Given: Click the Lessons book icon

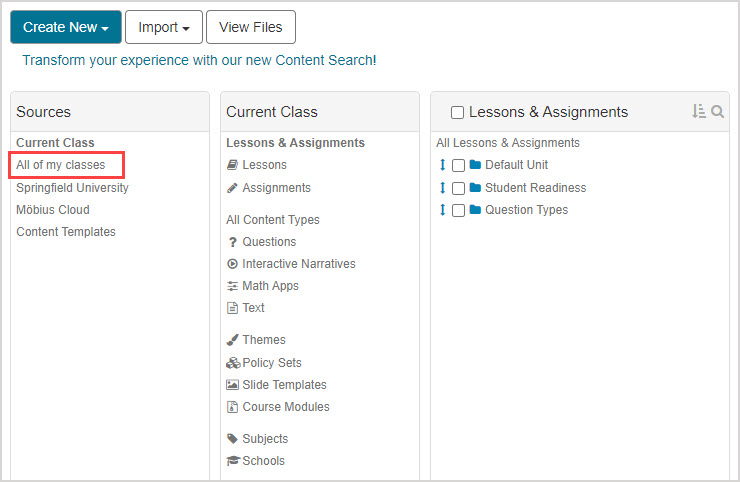Looking at the screenshot, I should click(x=233, y=165).
